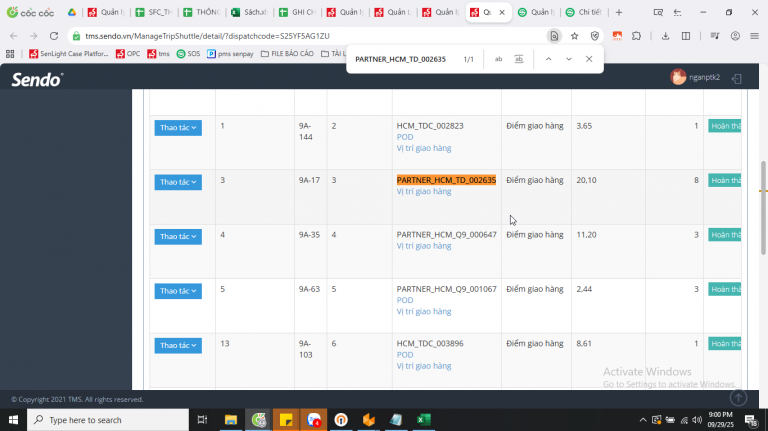Open Thao tác dropdown for HCM_TDC_002823 row
Viewport: 768px width, 431px height.
[x=178, y=127]
